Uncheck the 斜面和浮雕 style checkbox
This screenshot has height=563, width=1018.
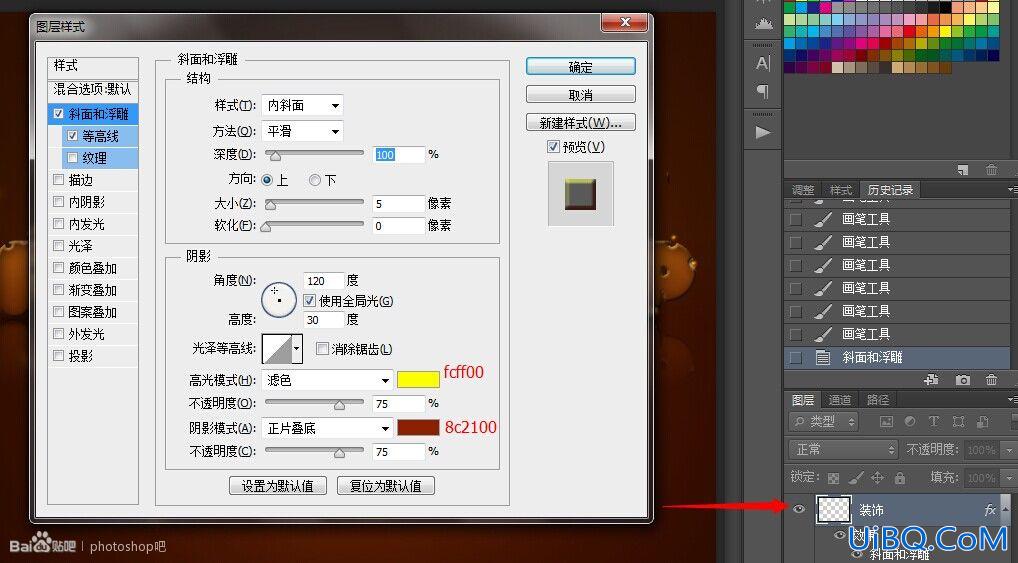[x=58, y=114]
